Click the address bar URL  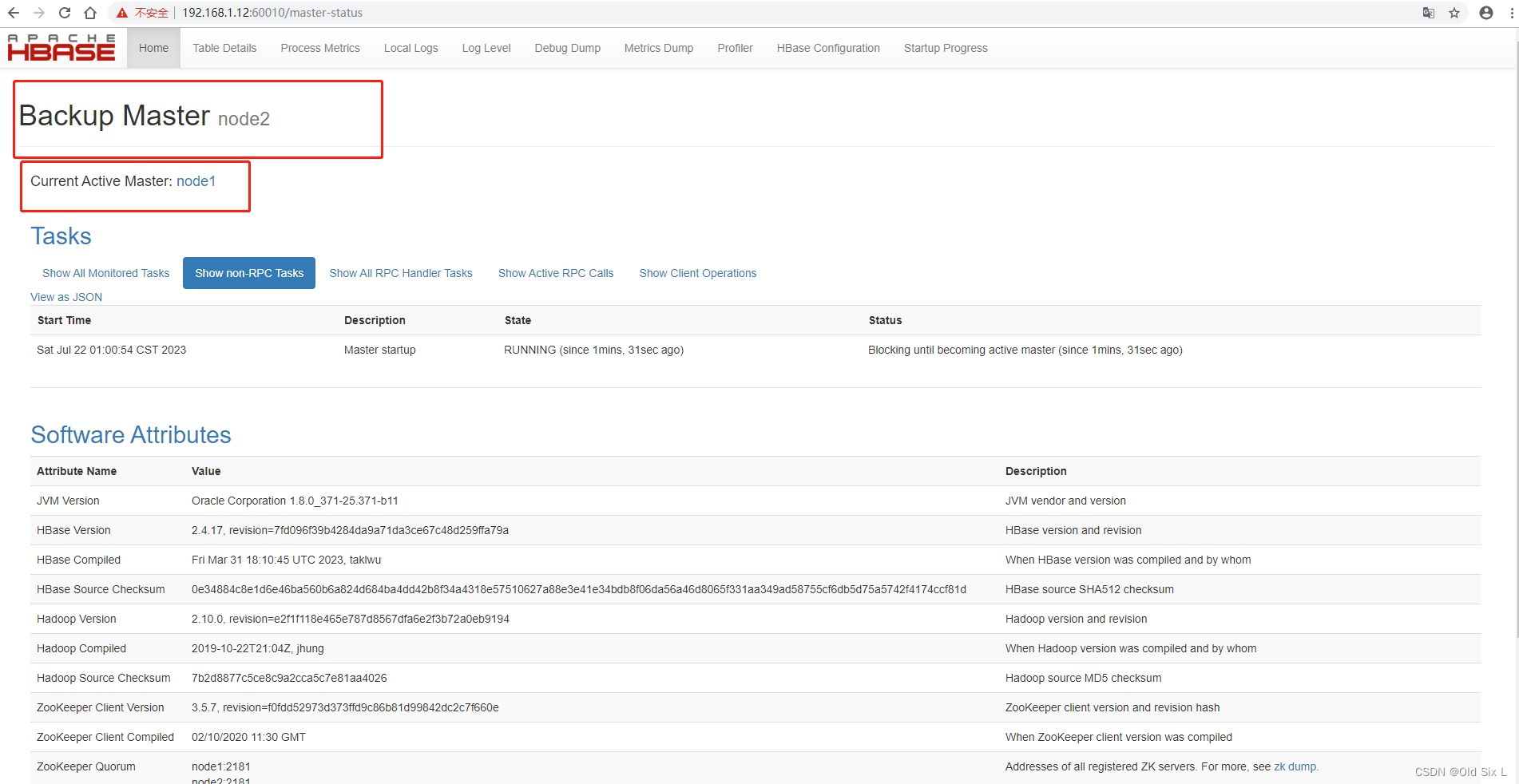[x=272, y=13]
